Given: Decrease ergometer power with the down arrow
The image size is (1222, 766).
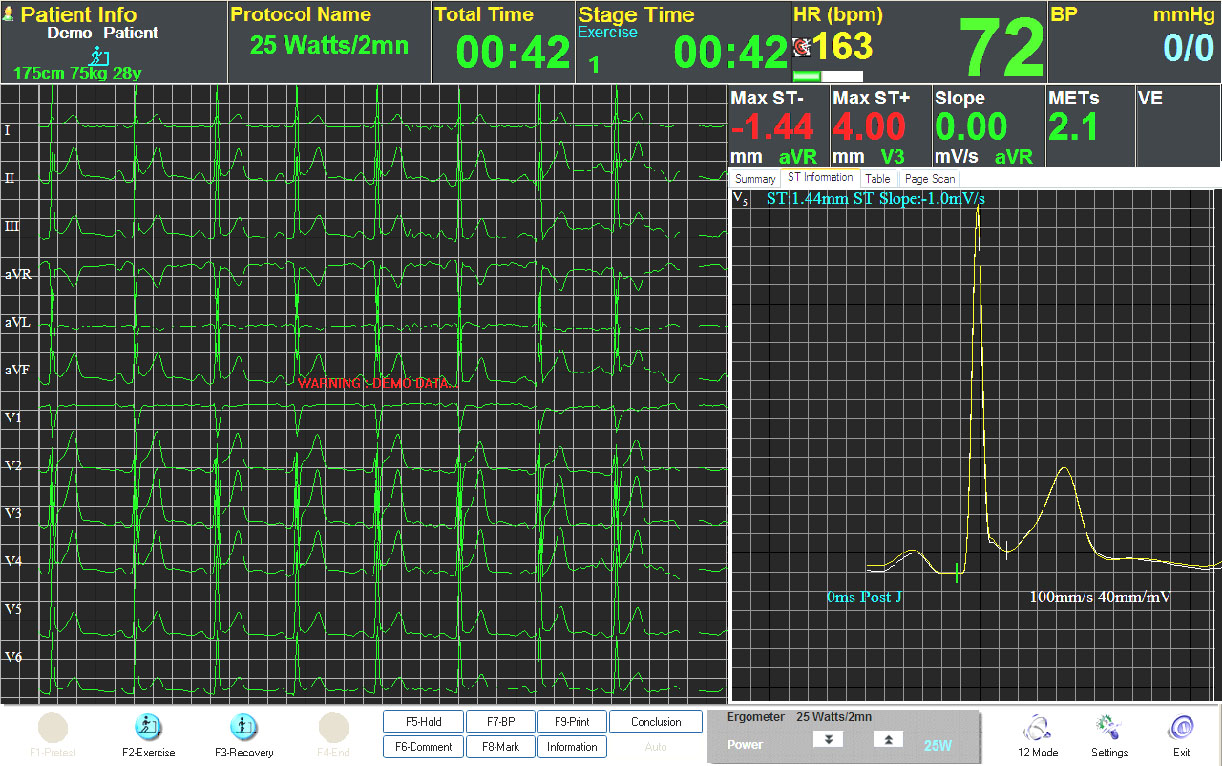Looking at the screenshot, I should coord(828,739).
